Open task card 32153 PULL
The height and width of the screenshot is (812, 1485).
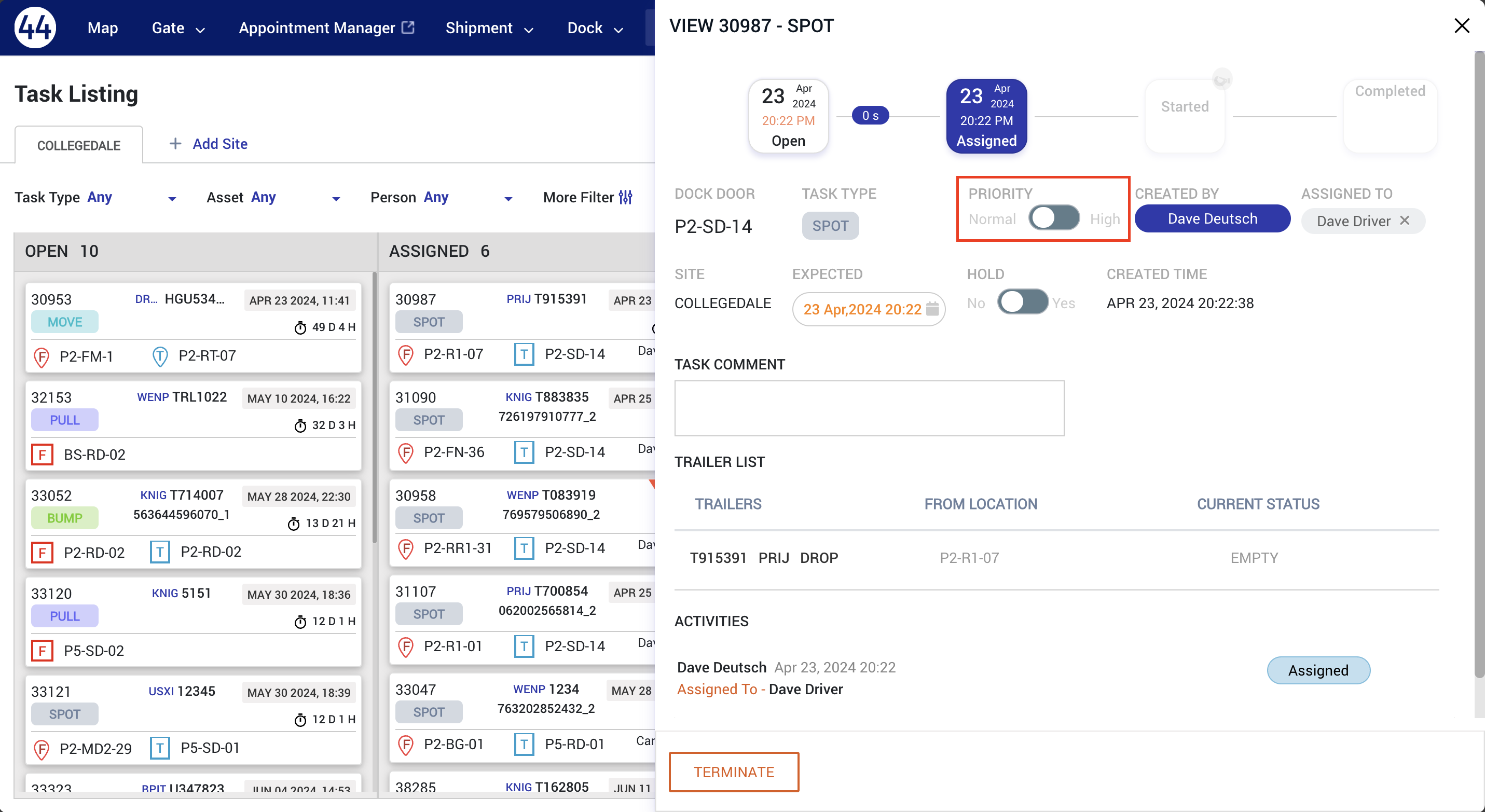(x=193, y=426)
